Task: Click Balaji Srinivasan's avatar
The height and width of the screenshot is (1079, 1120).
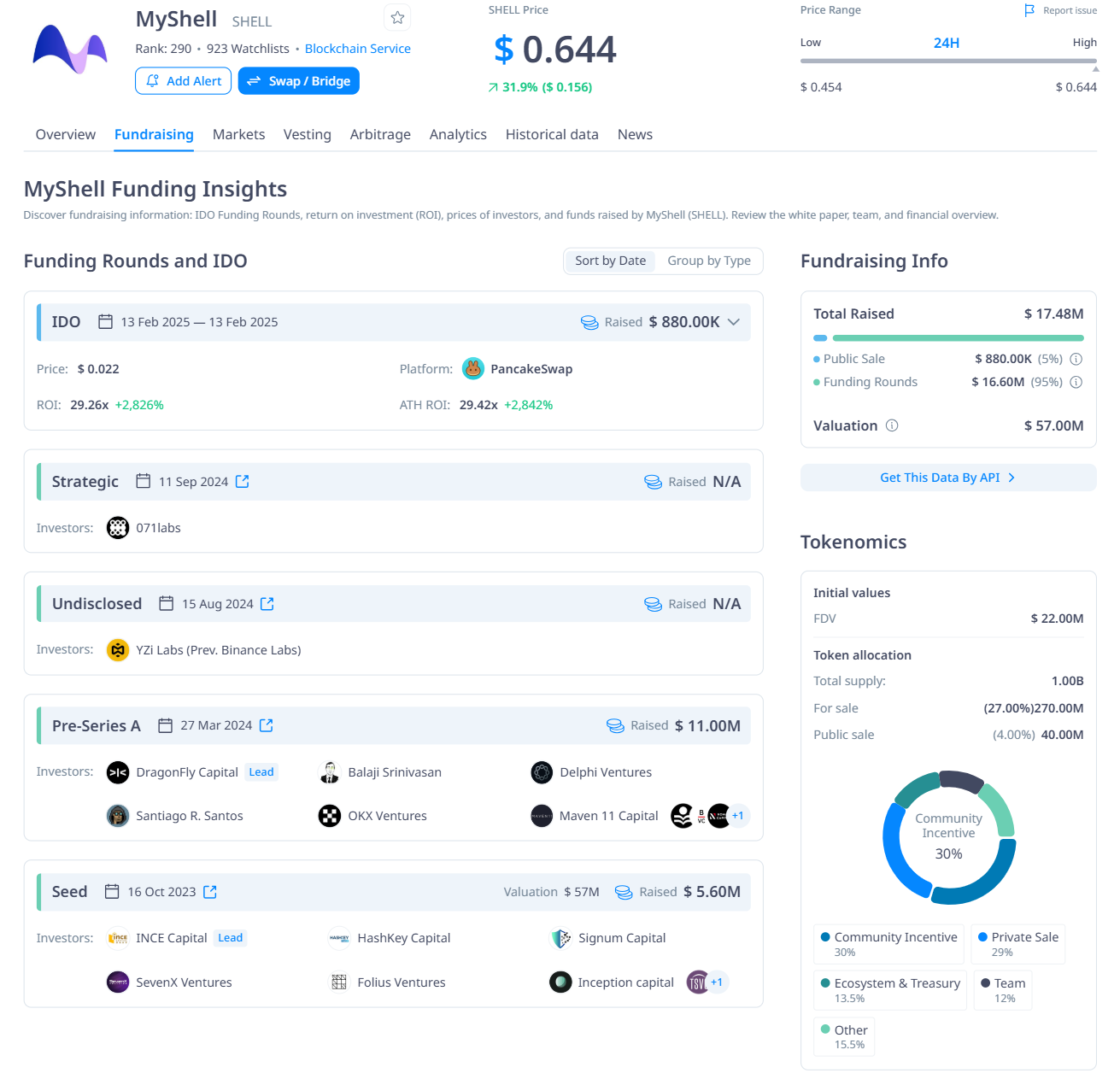Action: (x=329, y=772)
